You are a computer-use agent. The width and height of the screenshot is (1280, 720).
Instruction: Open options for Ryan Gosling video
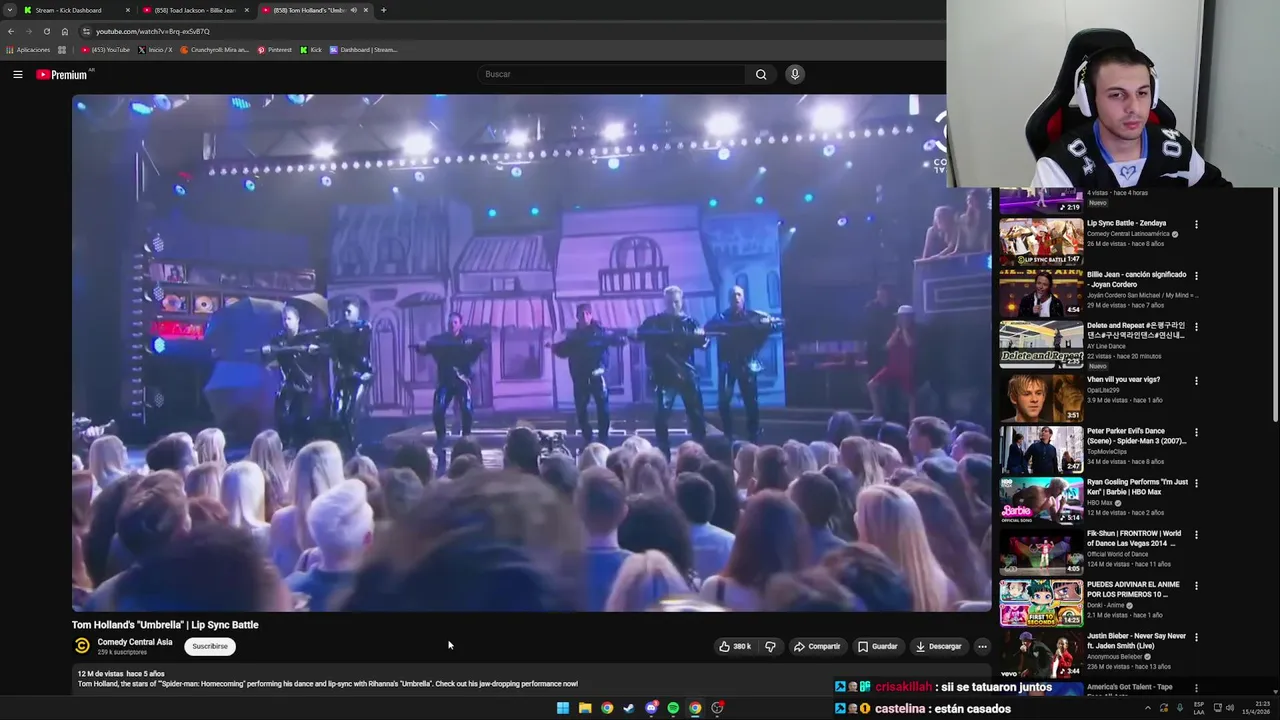(1196, 484)
